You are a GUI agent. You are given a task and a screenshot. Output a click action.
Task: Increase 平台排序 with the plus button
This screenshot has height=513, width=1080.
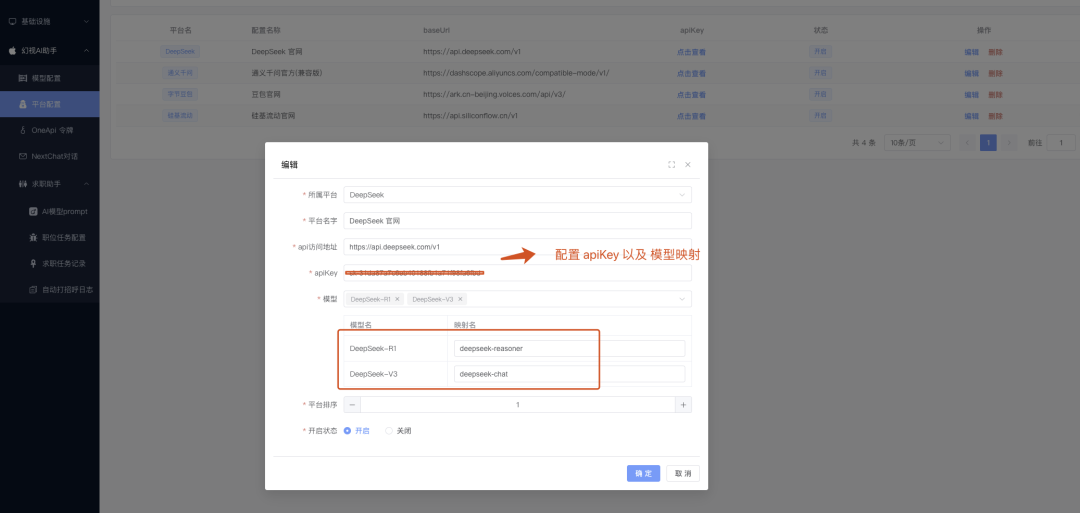[683, 405]
